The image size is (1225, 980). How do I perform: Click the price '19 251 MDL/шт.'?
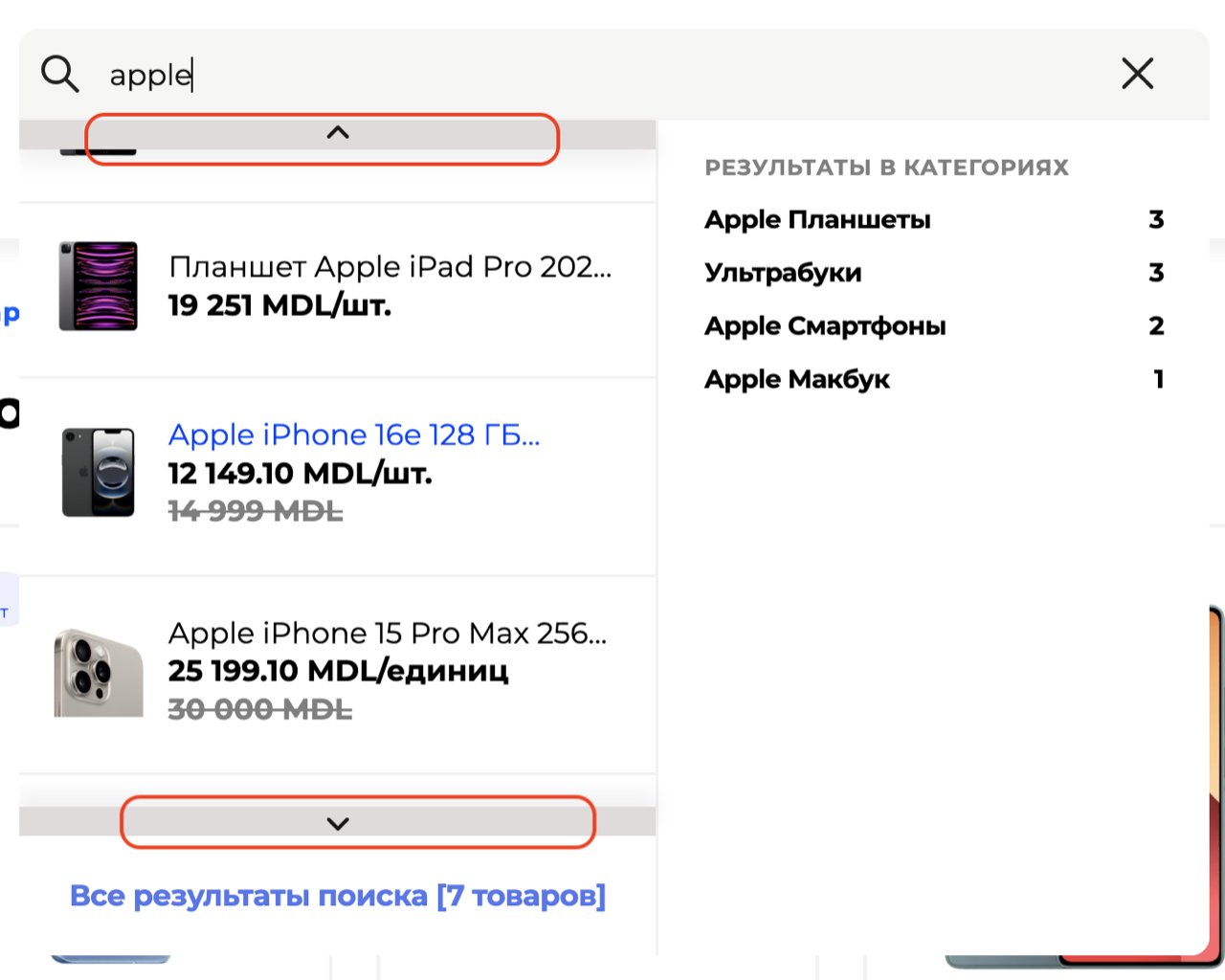pos(279,305)
